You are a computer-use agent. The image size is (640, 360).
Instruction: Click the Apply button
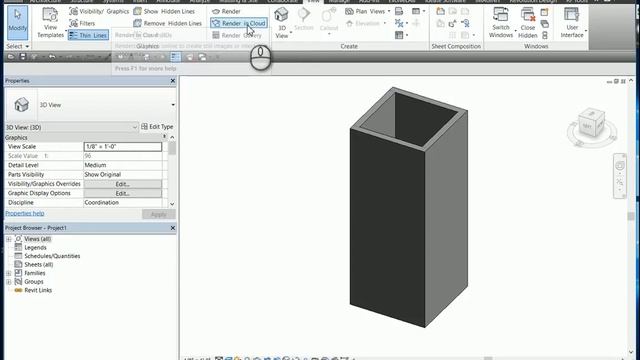click(158, 214)
